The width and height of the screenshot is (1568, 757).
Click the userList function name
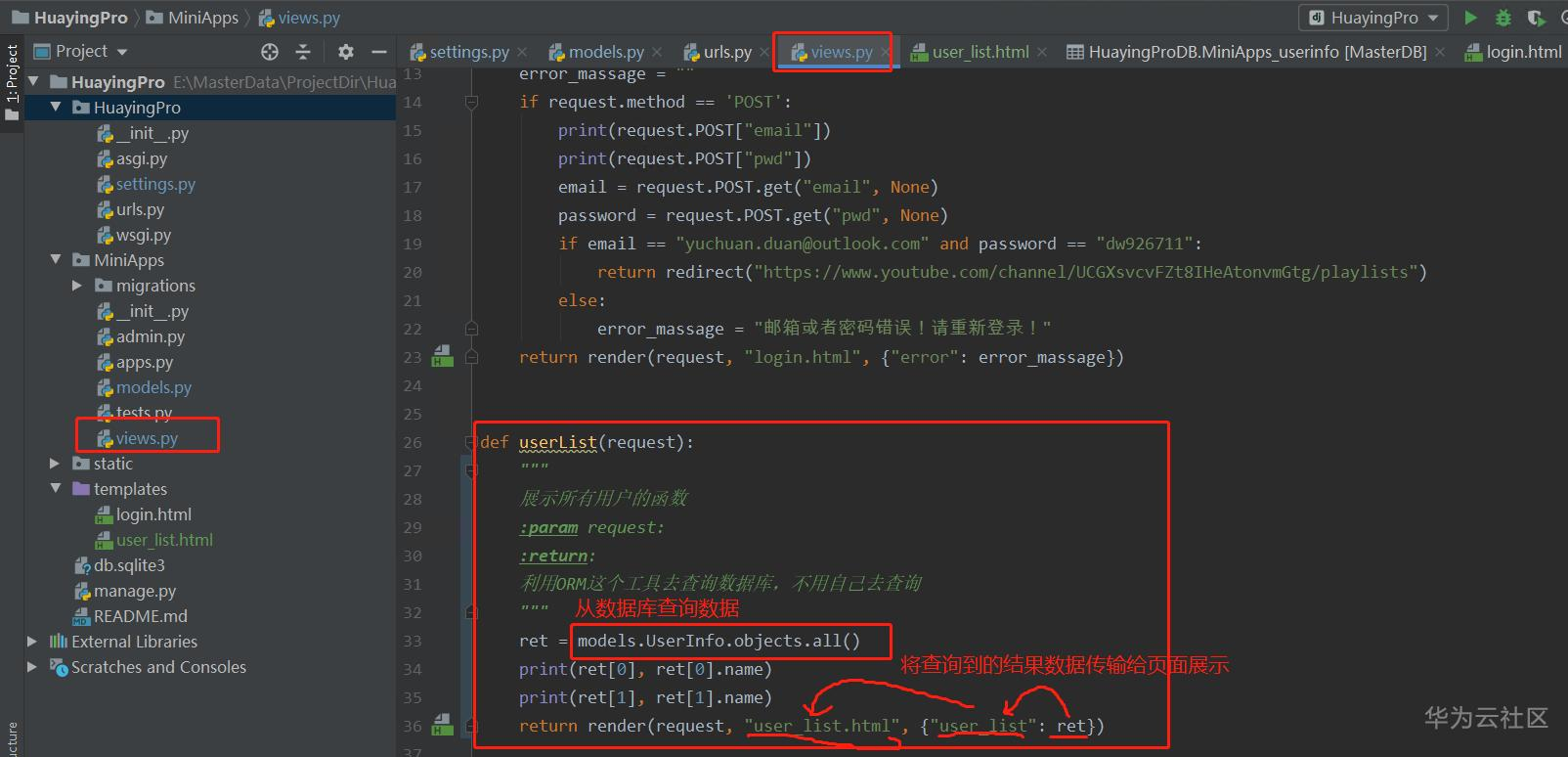pyautogui.click(x=557, y=442)
